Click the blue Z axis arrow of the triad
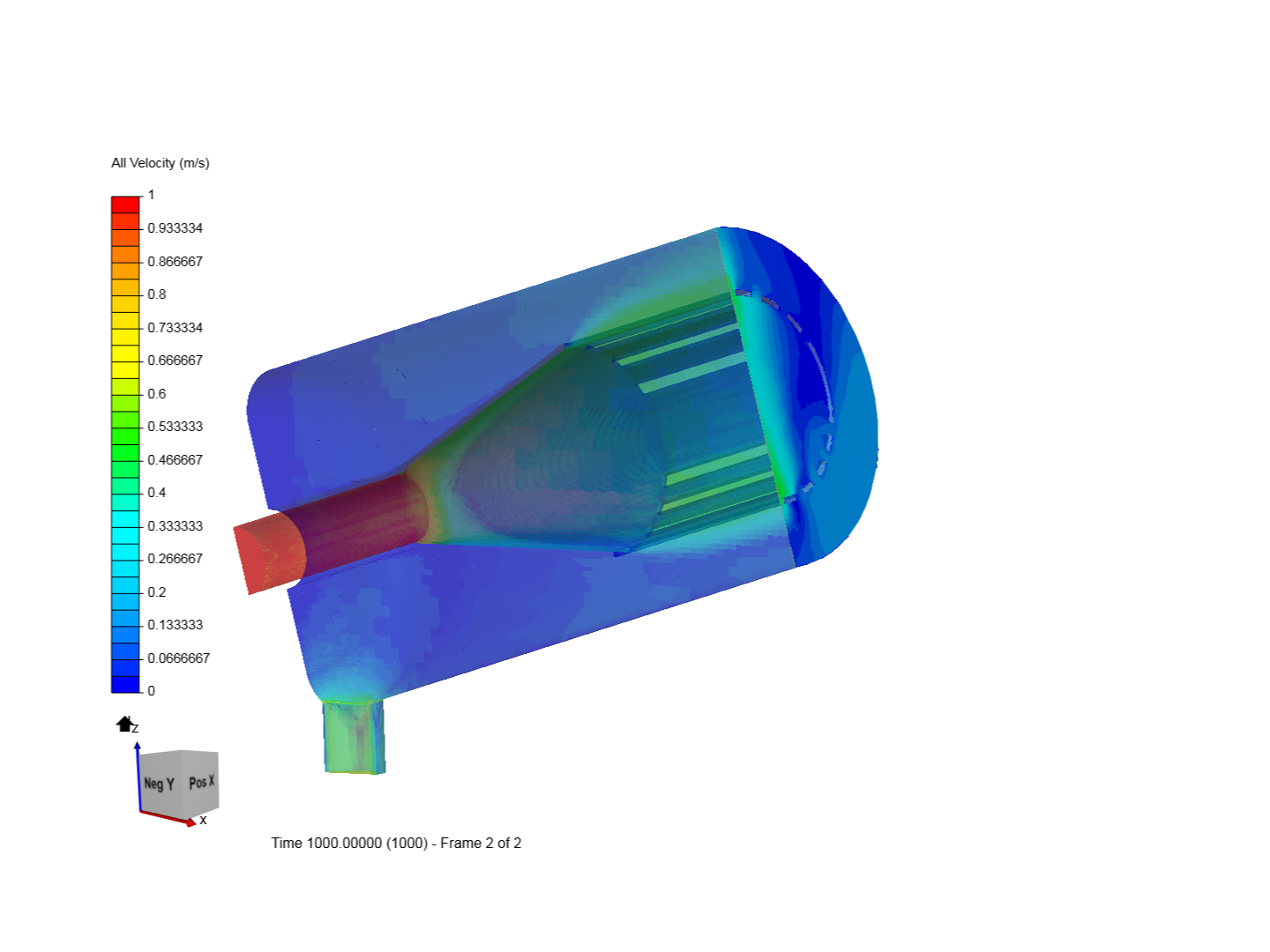 point(138,776)
